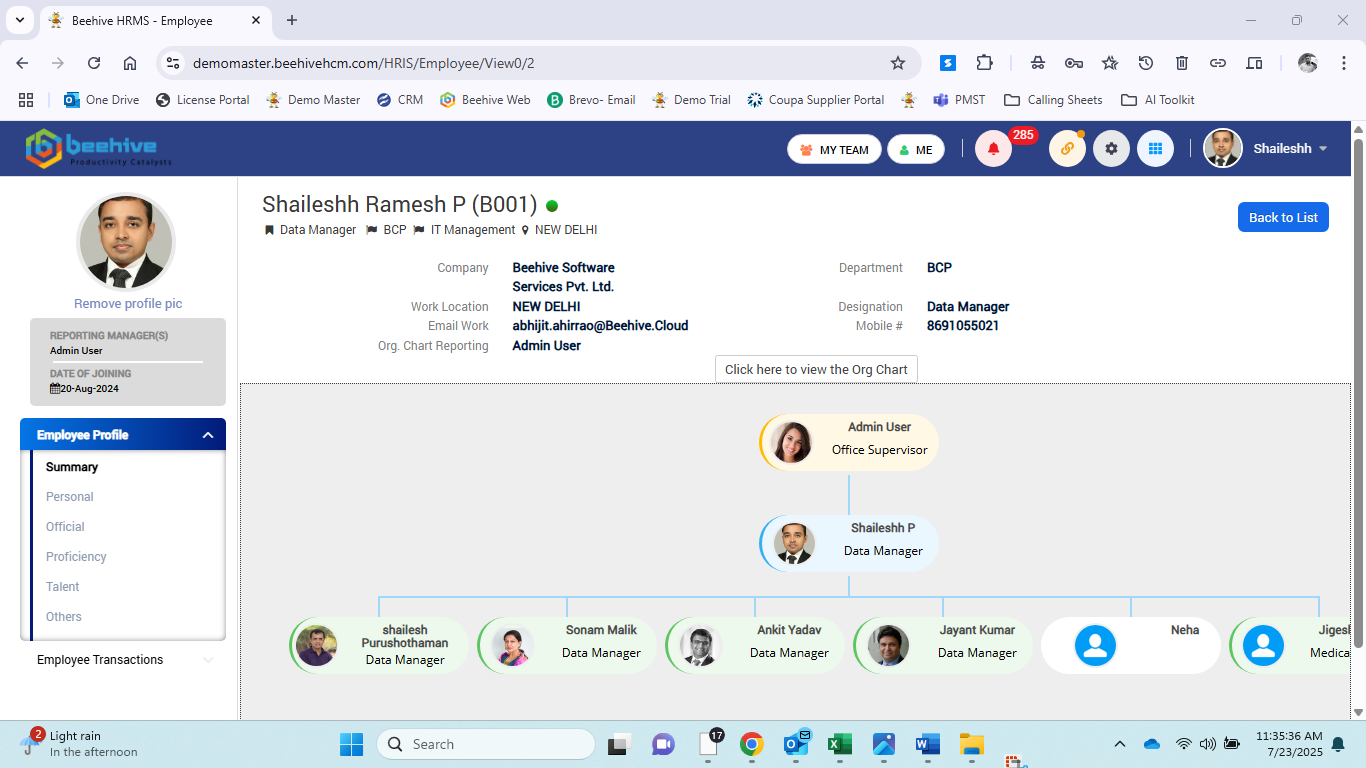Switch to the Personal profile tab
The image size is (1366, 768).
(x=69, y=496)
